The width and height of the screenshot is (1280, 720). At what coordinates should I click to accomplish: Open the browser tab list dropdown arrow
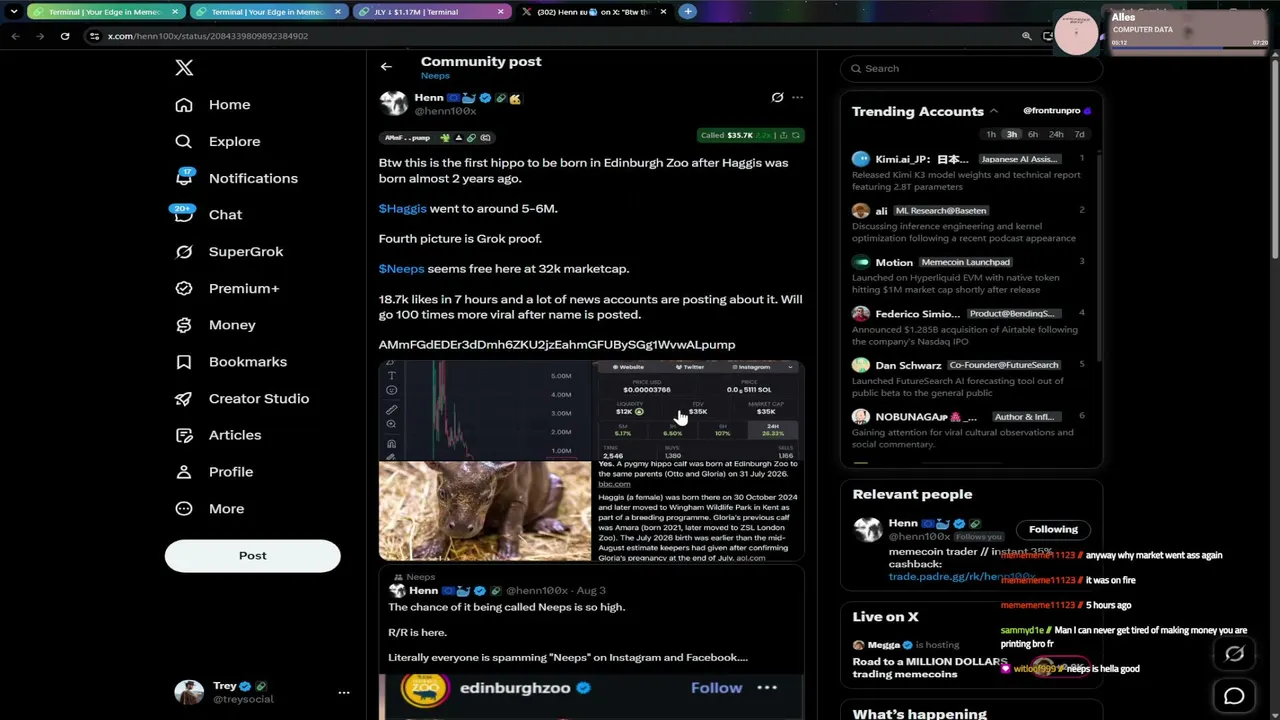[x=14, y=12]
